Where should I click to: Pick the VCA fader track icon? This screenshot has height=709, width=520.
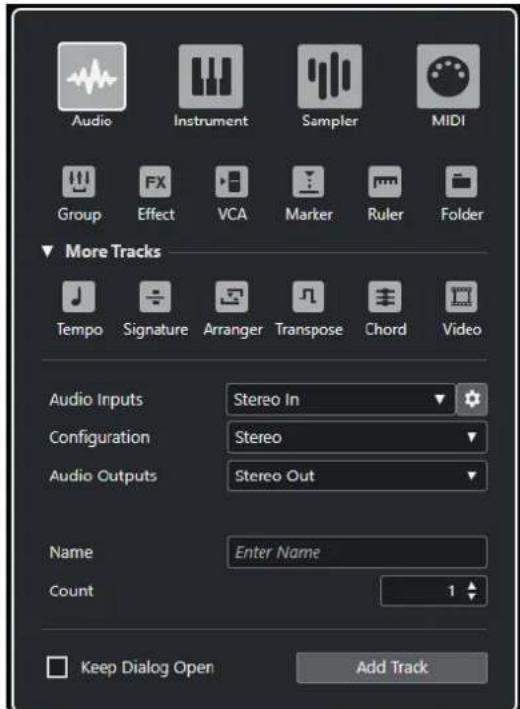tap(232, 182)
